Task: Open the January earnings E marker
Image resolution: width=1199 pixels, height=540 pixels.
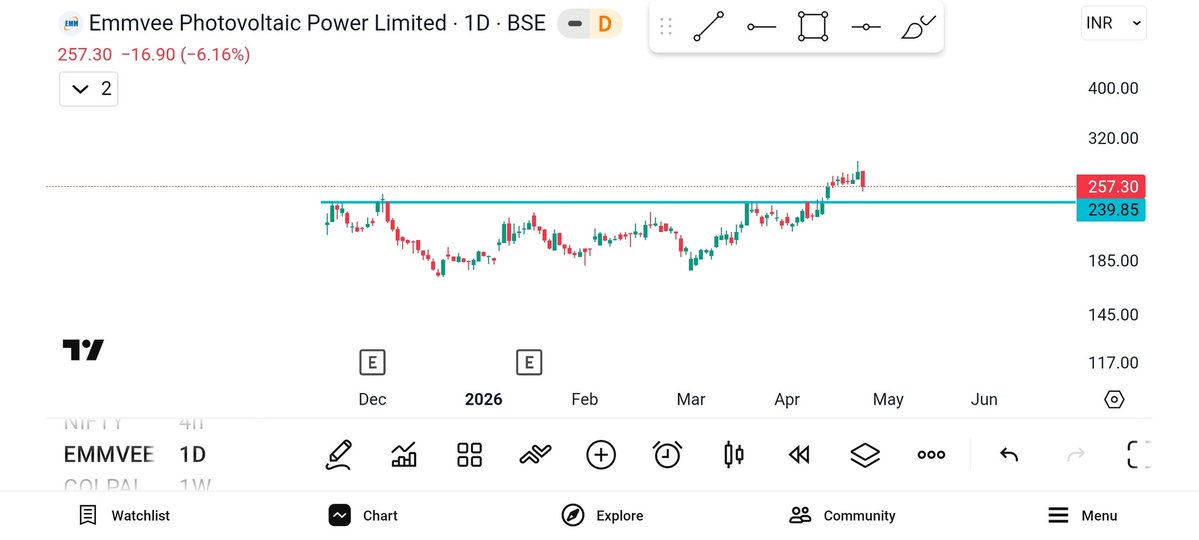Action: [528, 362]
